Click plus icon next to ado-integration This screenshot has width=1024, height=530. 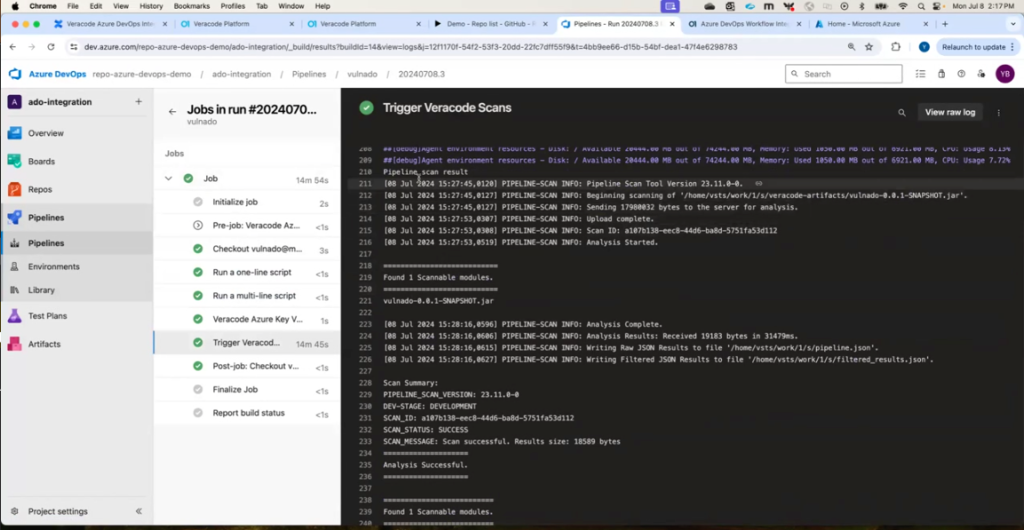[x=138, y=102]
